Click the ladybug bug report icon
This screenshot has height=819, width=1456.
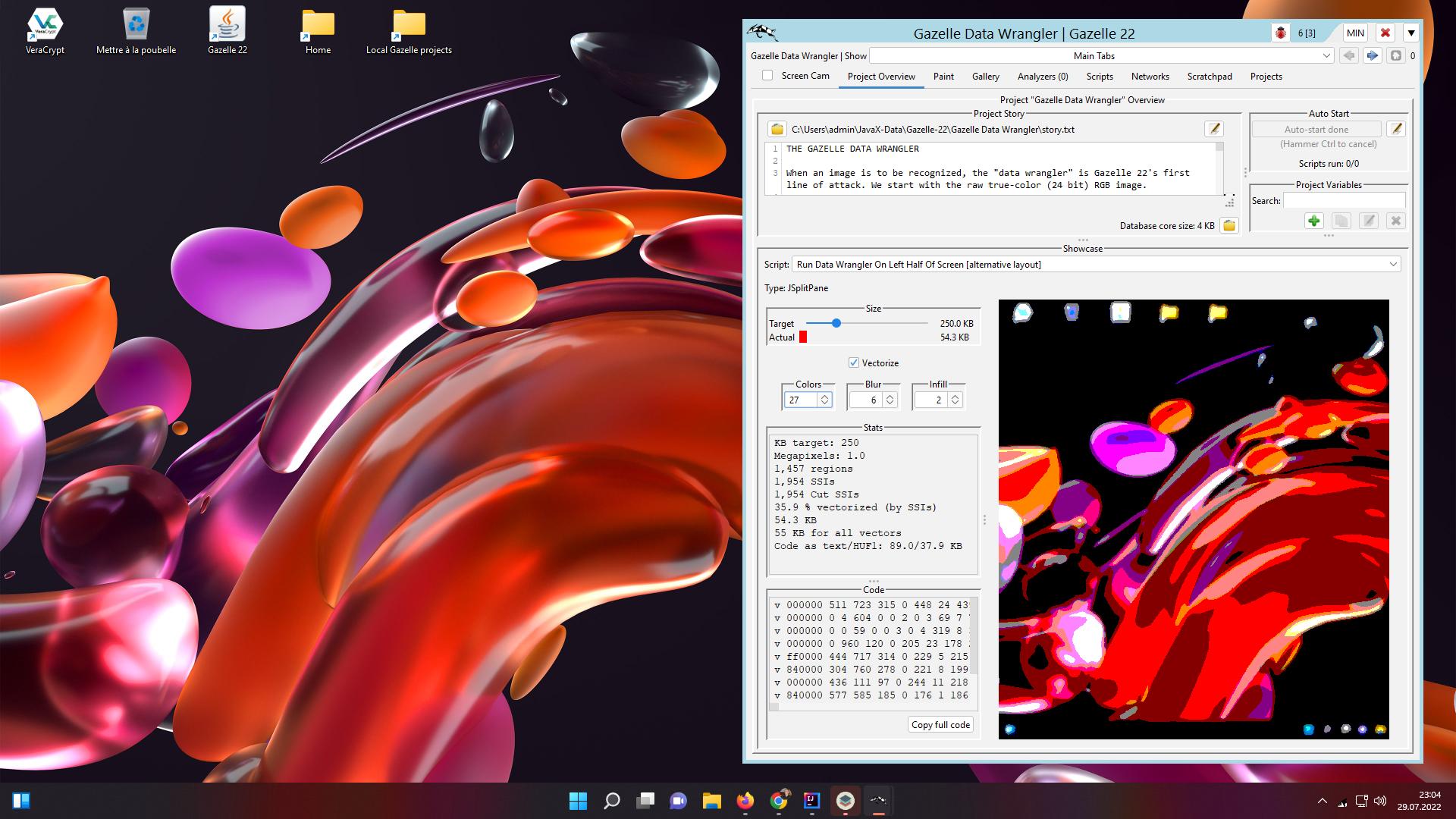pos(1281,33)
